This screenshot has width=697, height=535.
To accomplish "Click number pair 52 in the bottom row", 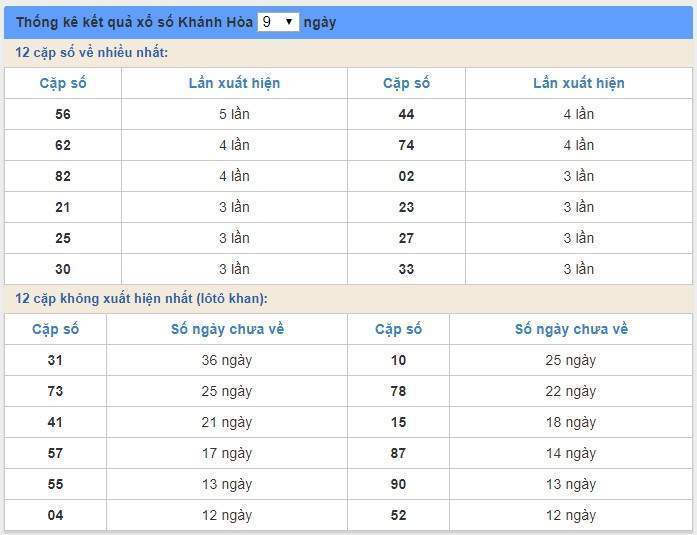I will pos(398,515).
